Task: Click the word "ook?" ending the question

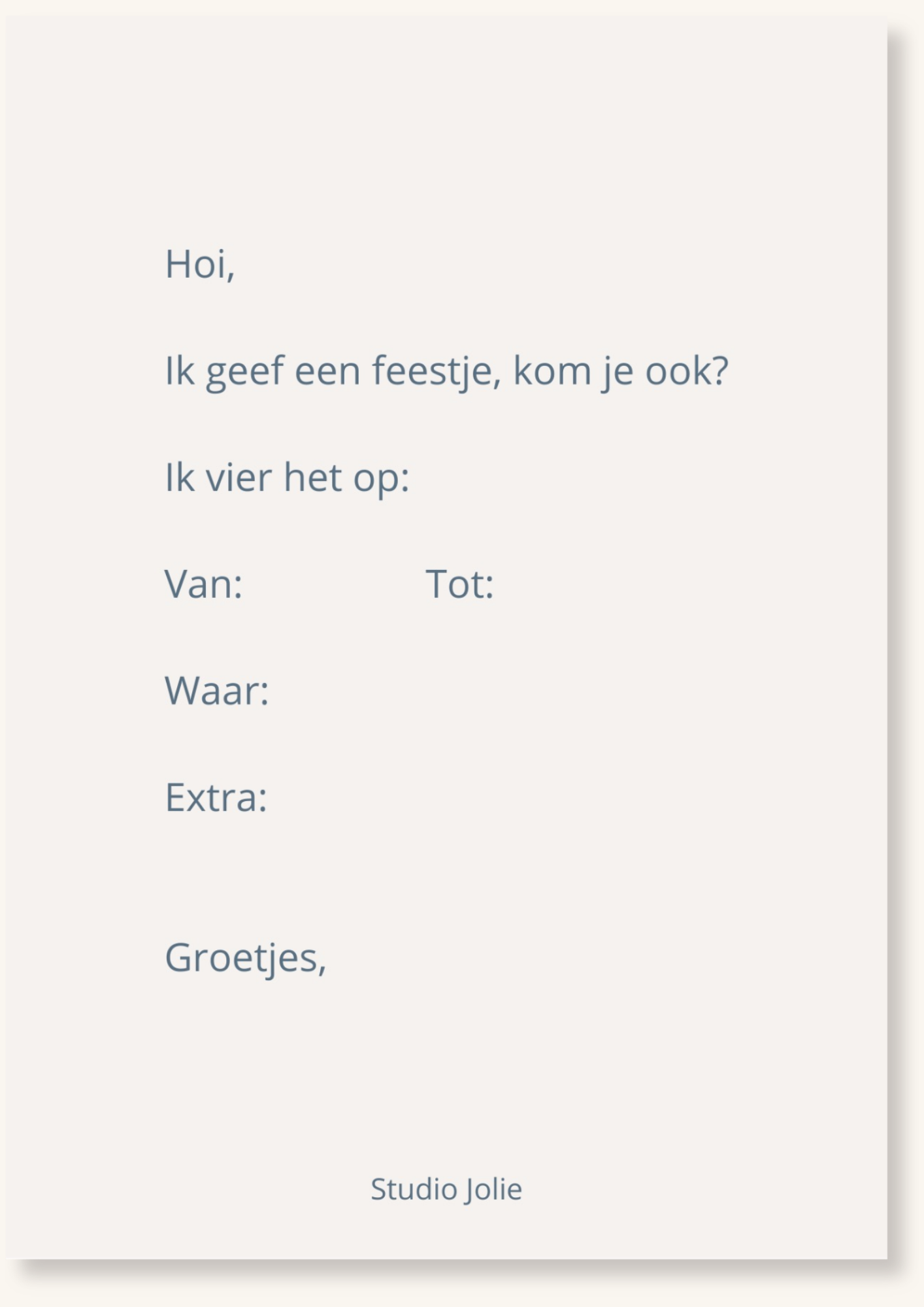Action: point(686,371)
